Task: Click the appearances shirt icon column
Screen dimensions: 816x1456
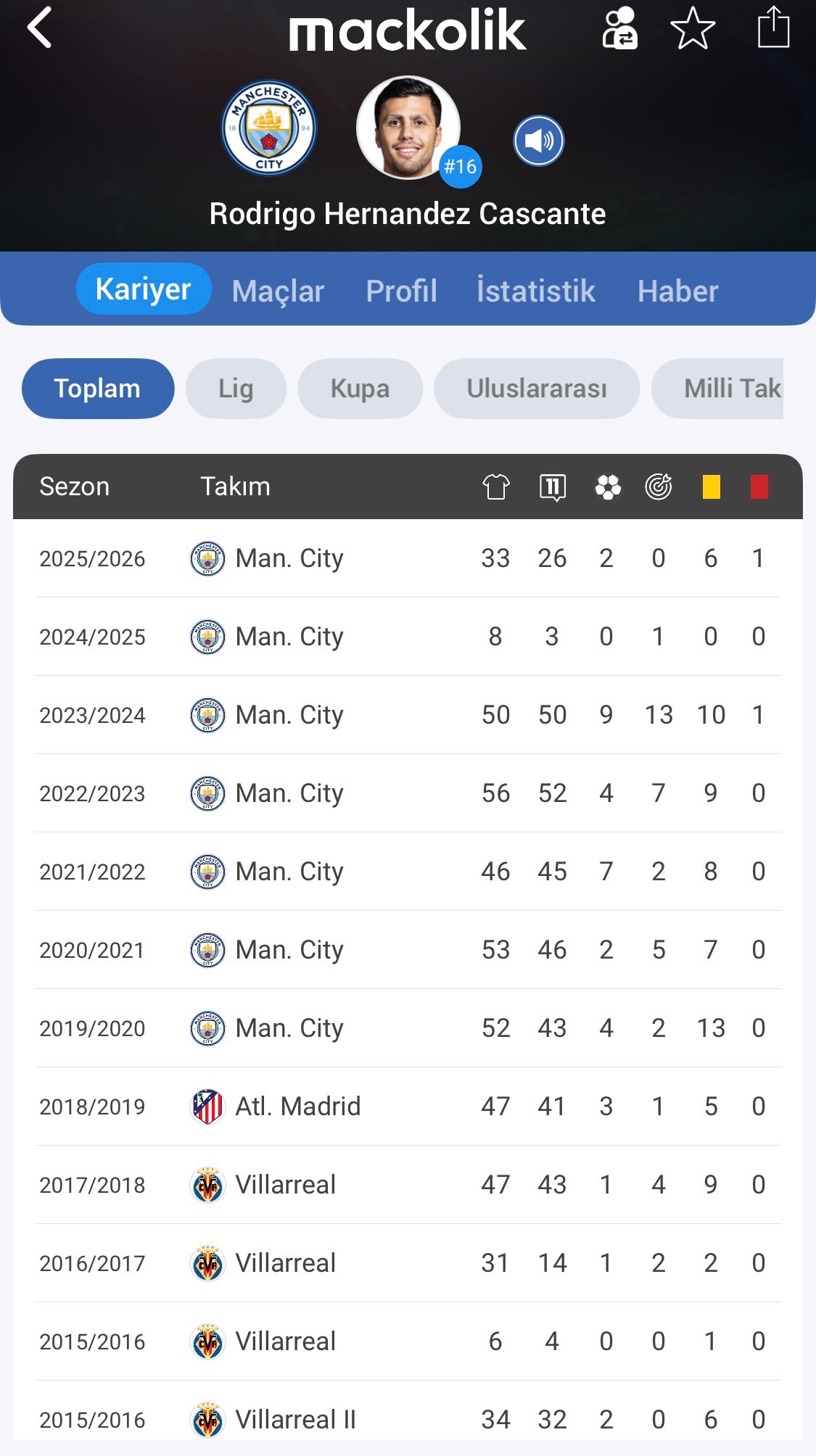Action: (x=496, y=487)
